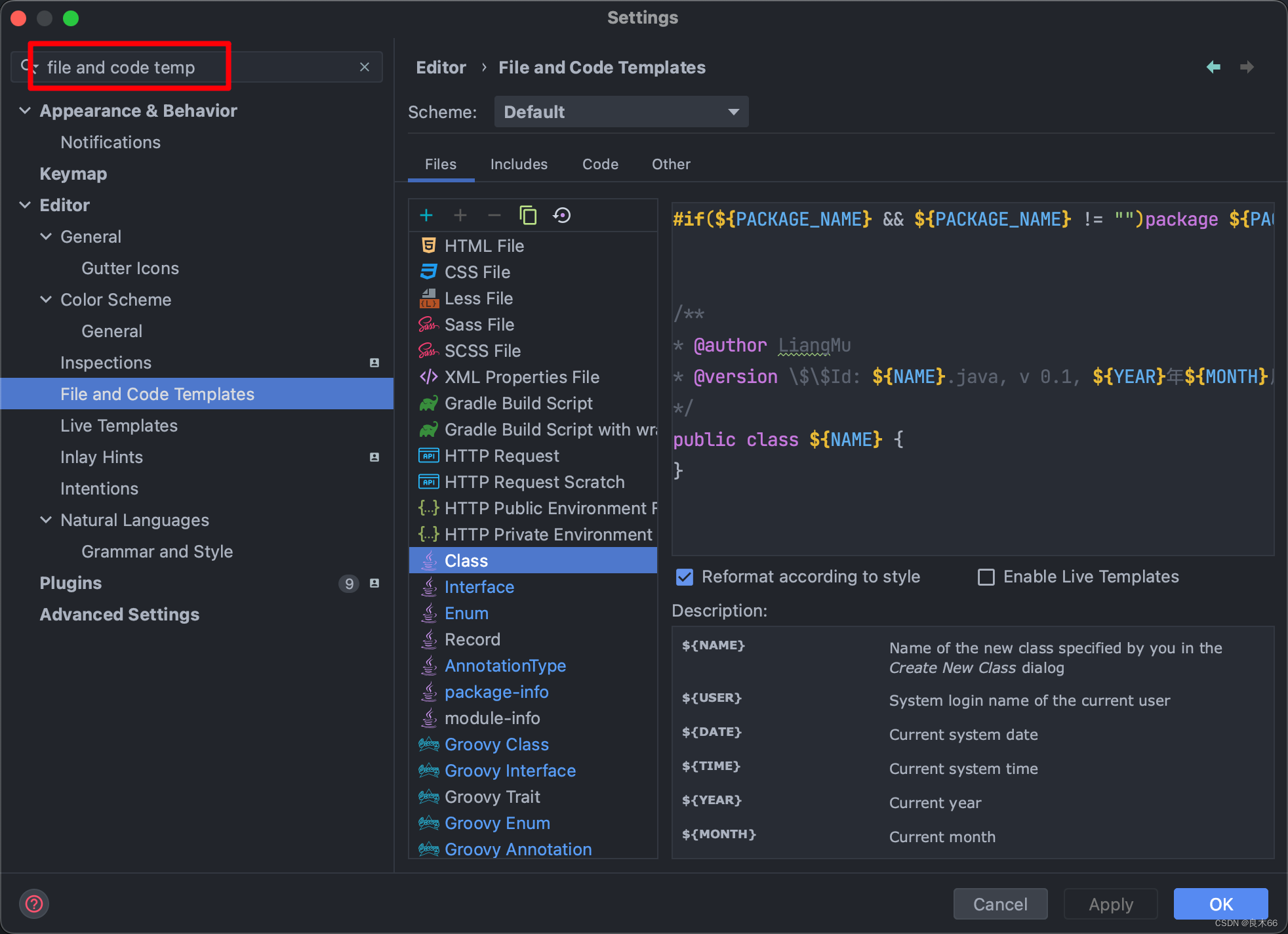Viewport: 1288px width, 934px height.
Task: Collapse the Natural Languages node
Action: point(46,519)
